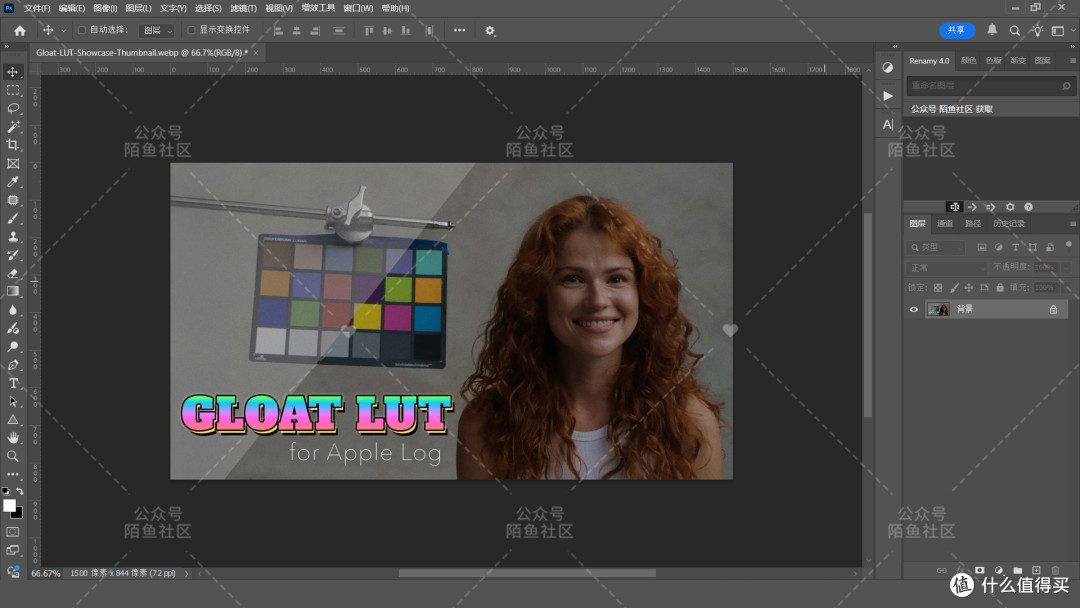Select the Magic Wand tool
This screenshot has height=608, width=1080.
click(x=13, y=127)
